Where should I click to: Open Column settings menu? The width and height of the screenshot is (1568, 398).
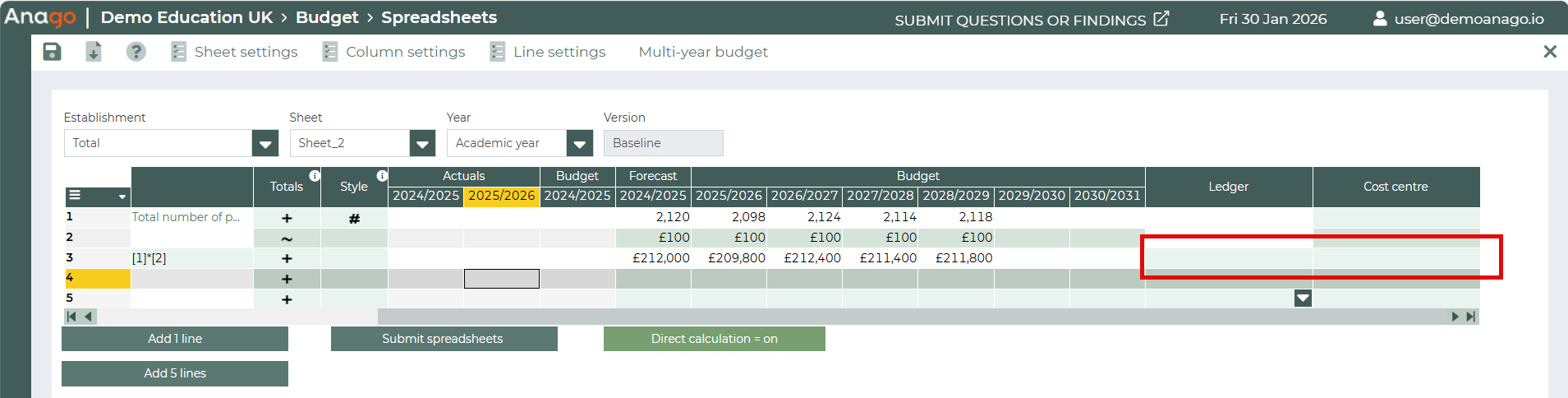tap(394, 52)
